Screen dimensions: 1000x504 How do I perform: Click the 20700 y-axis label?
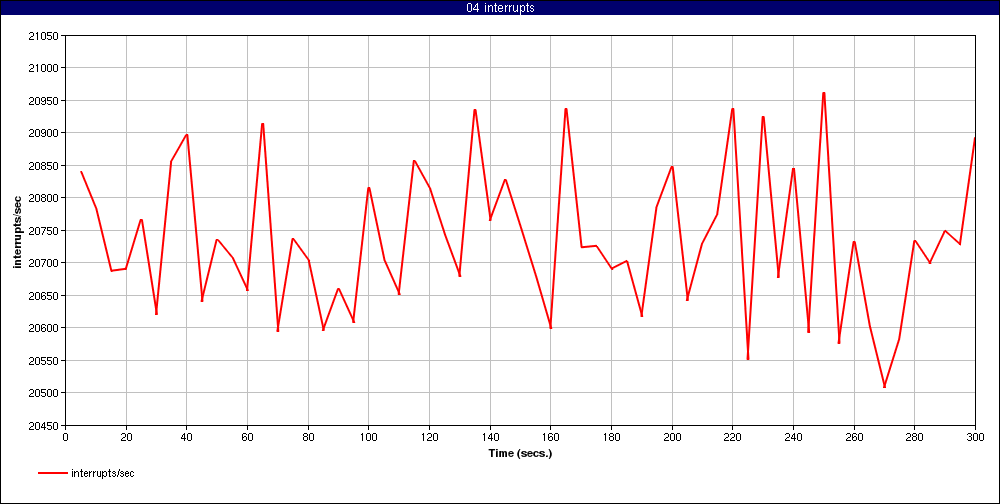pos(43,263)
